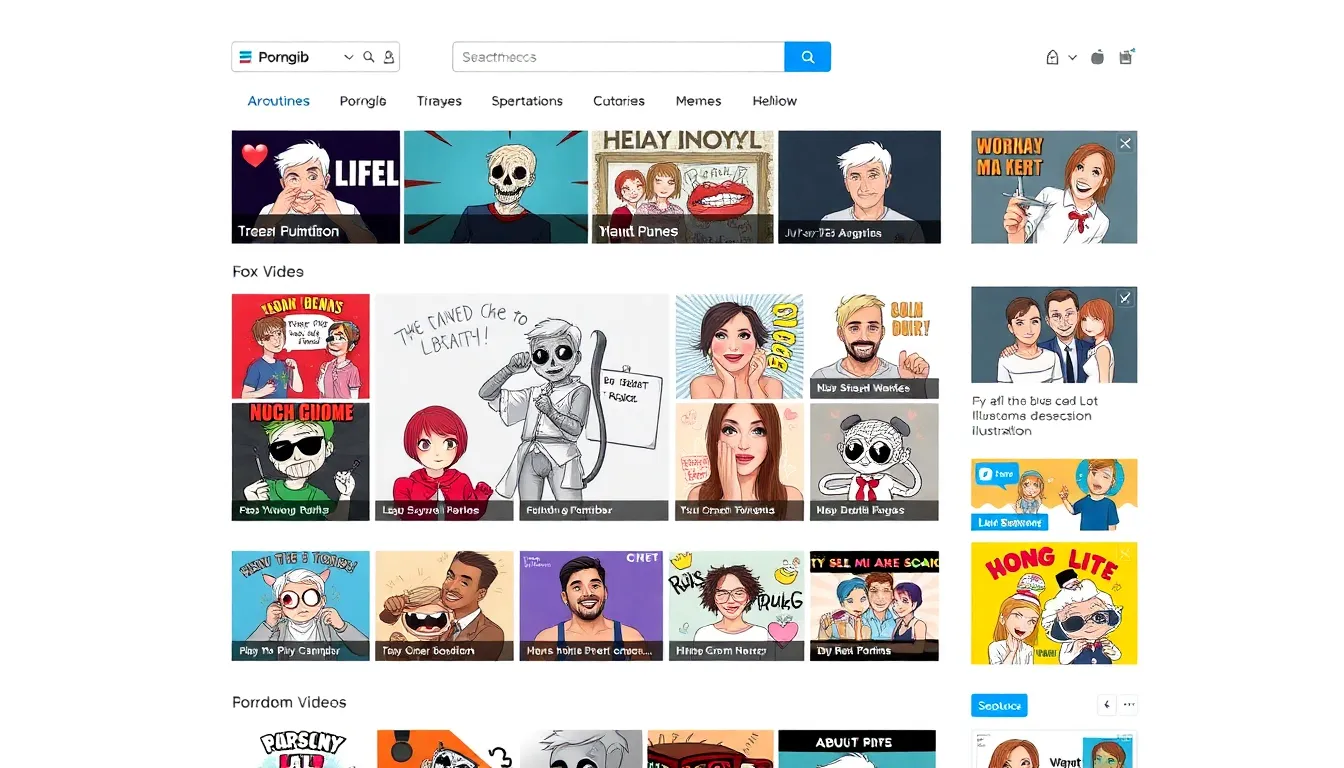The image size is (1344, 768).
Task: Click the apple-shaped icon in header
Action: click(1097, 57)
